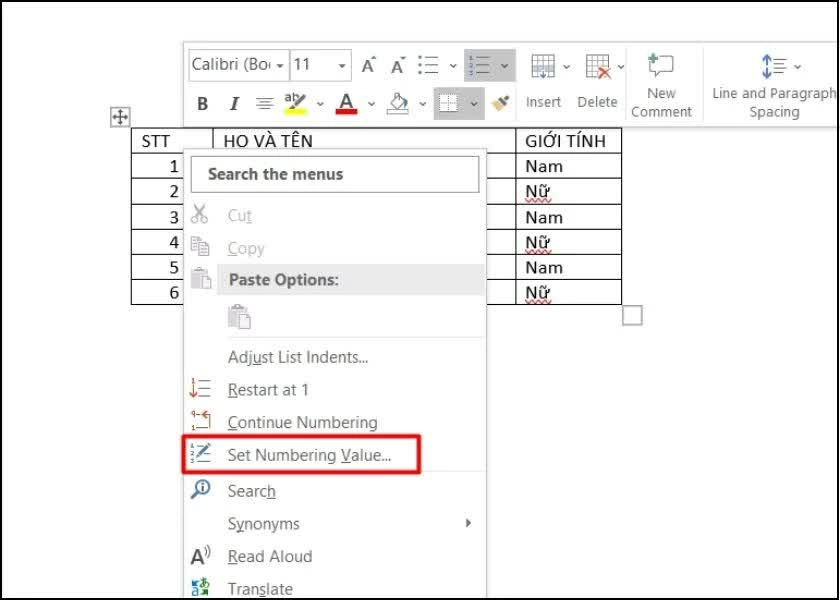Select Restart at 1 menu entry
Image resolution: width=840 pixels, height=600 pixels.
tap(334, 390)
